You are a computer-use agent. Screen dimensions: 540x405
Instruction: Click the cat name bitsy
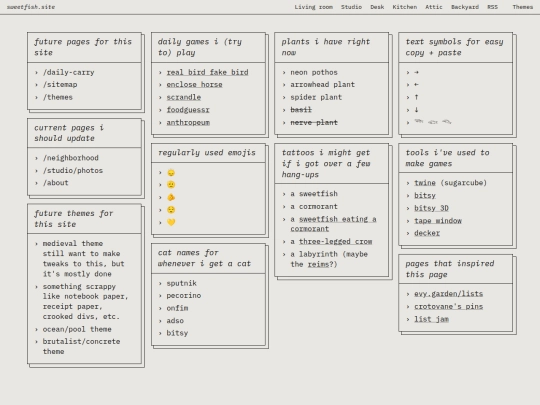(x=177, y=333)
